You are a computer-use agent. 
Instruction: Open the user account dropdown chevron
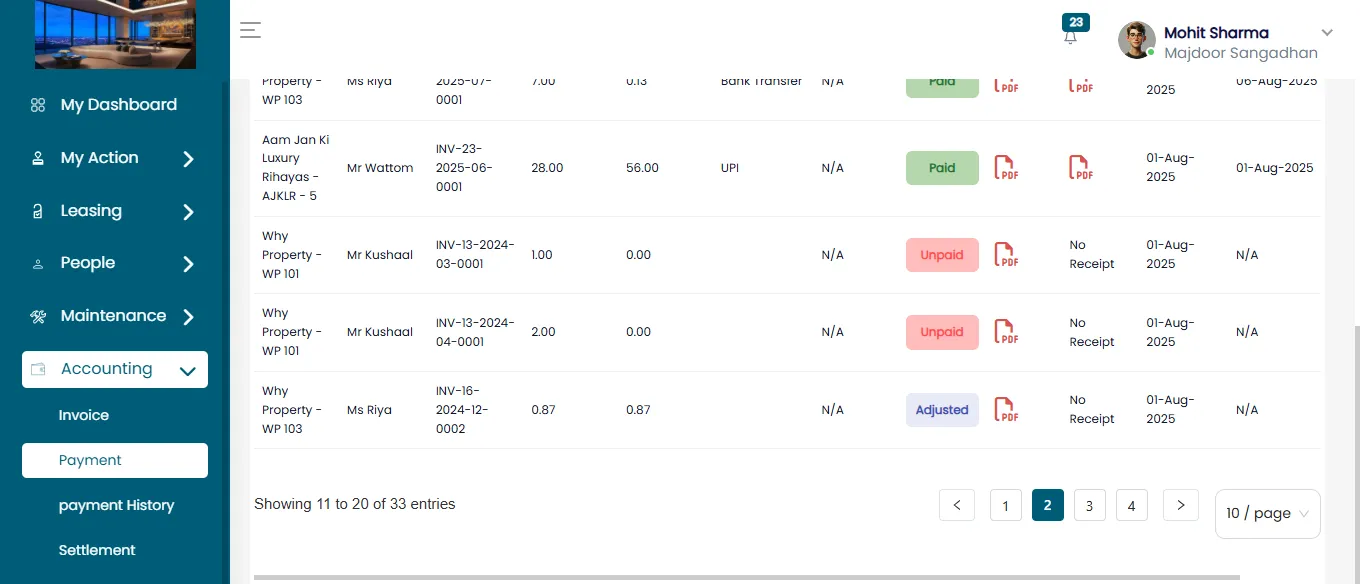click(1328, 32)
